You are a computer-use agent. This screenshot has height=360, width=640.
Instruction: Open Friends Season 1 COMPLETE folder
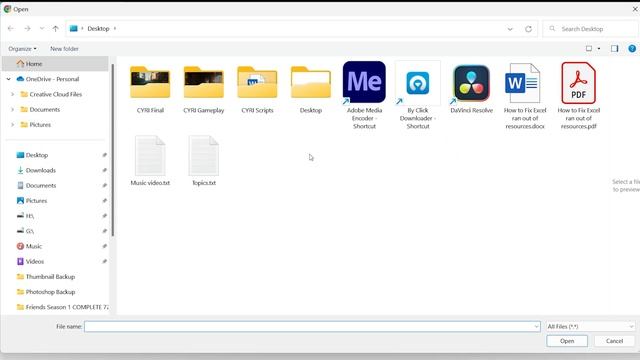pyautogui.click(x=63, y=307)
